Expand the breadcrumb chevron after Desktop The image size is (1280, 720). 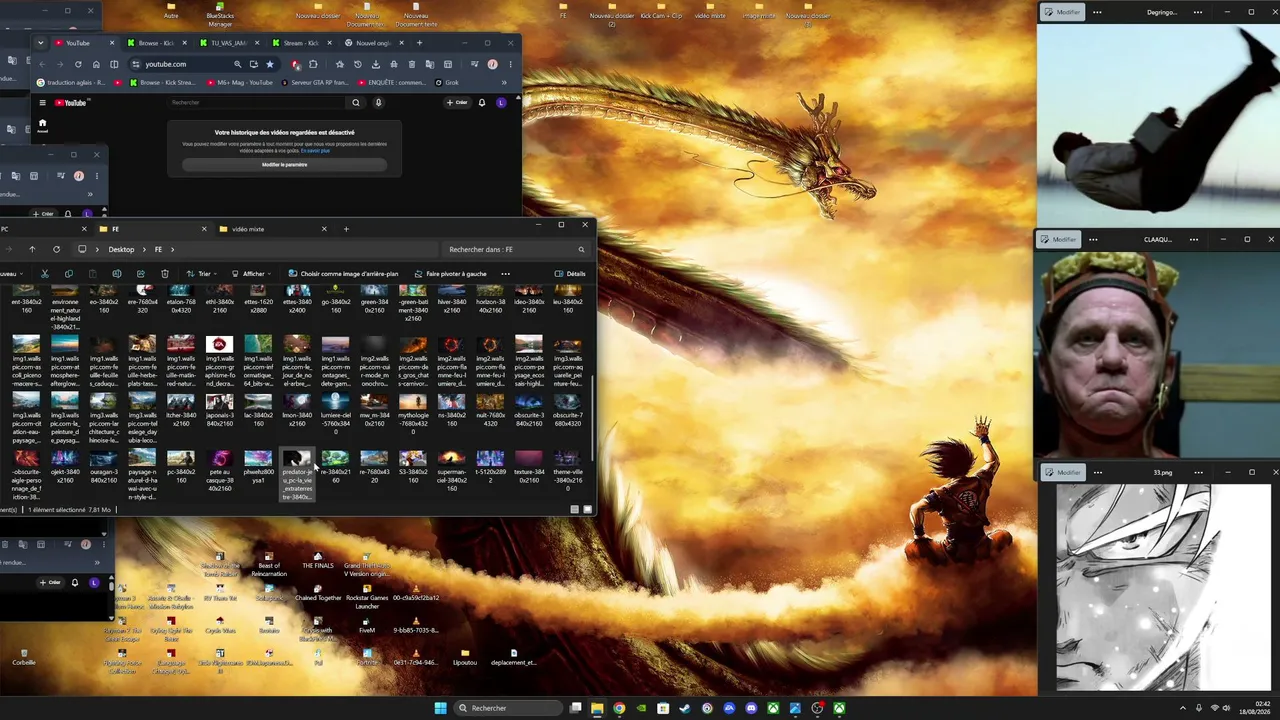click(144, 249)
